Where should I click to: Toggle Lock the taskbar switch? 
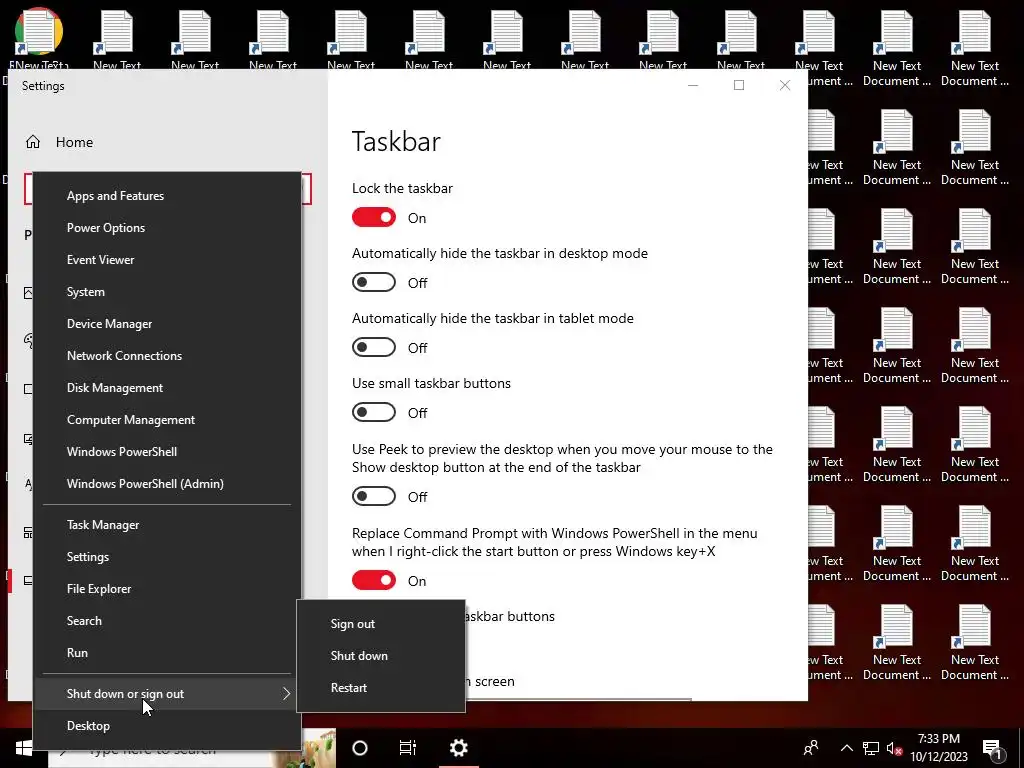374,217
